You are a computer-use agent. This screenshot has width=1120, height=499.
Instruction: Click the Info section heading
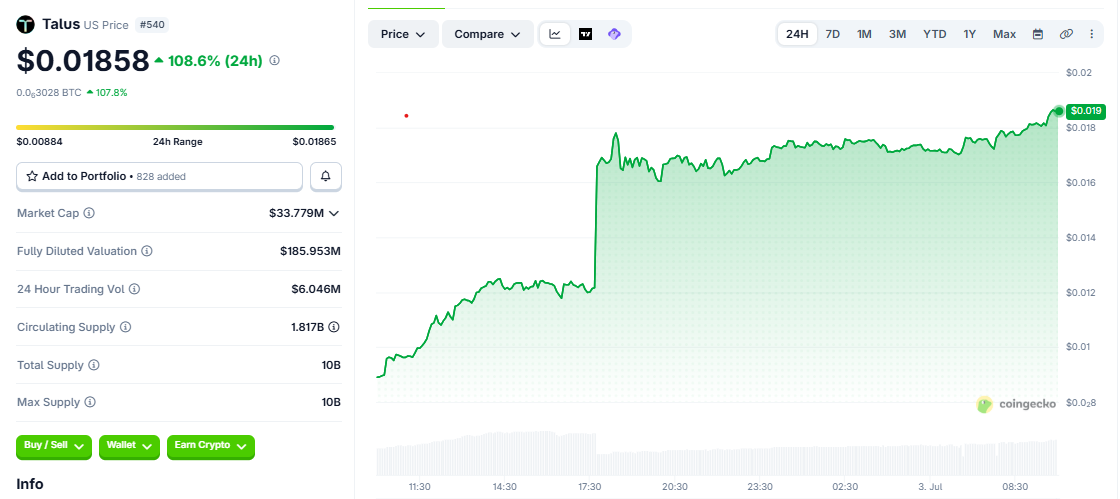30,483
